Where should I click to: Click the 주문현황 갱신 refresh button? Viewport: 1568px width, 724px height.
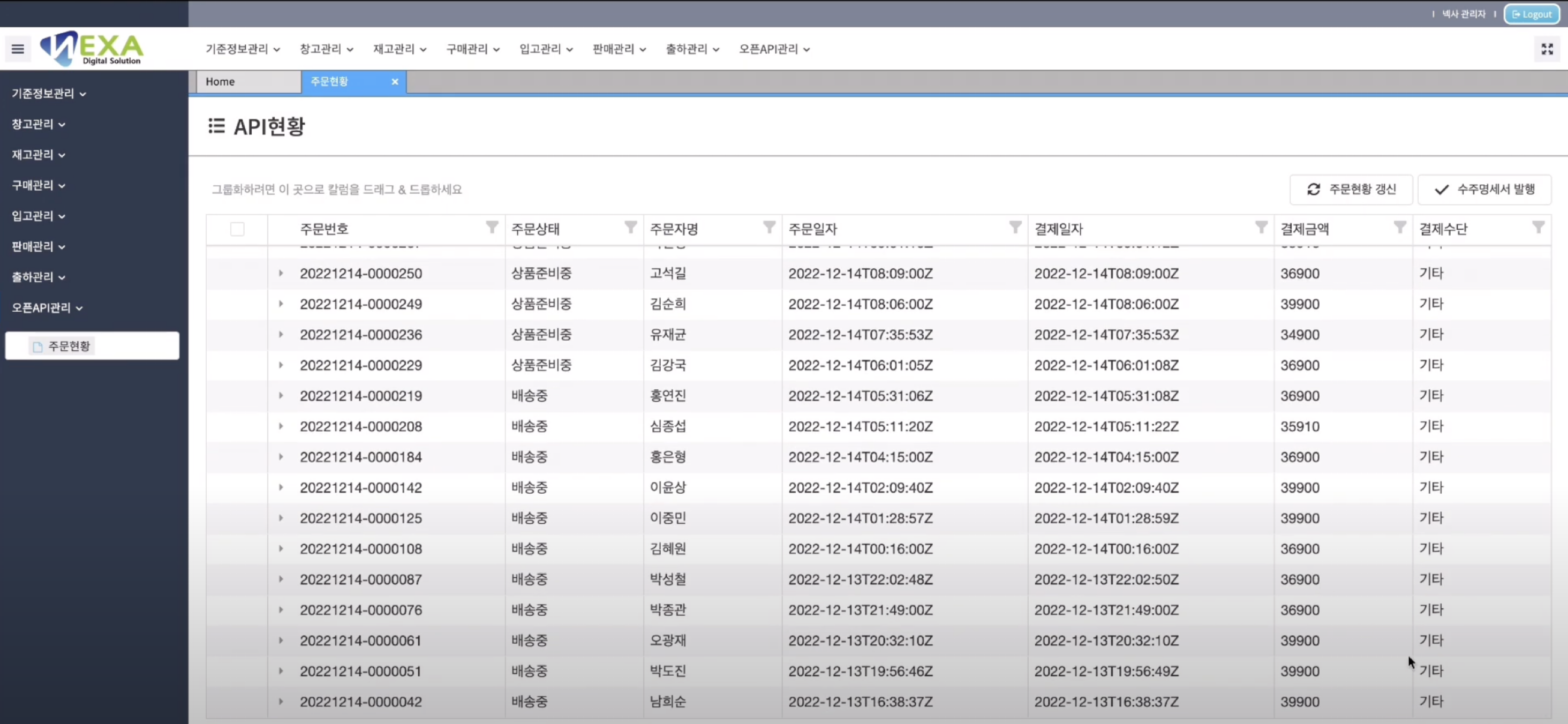tap(1351, 190)
